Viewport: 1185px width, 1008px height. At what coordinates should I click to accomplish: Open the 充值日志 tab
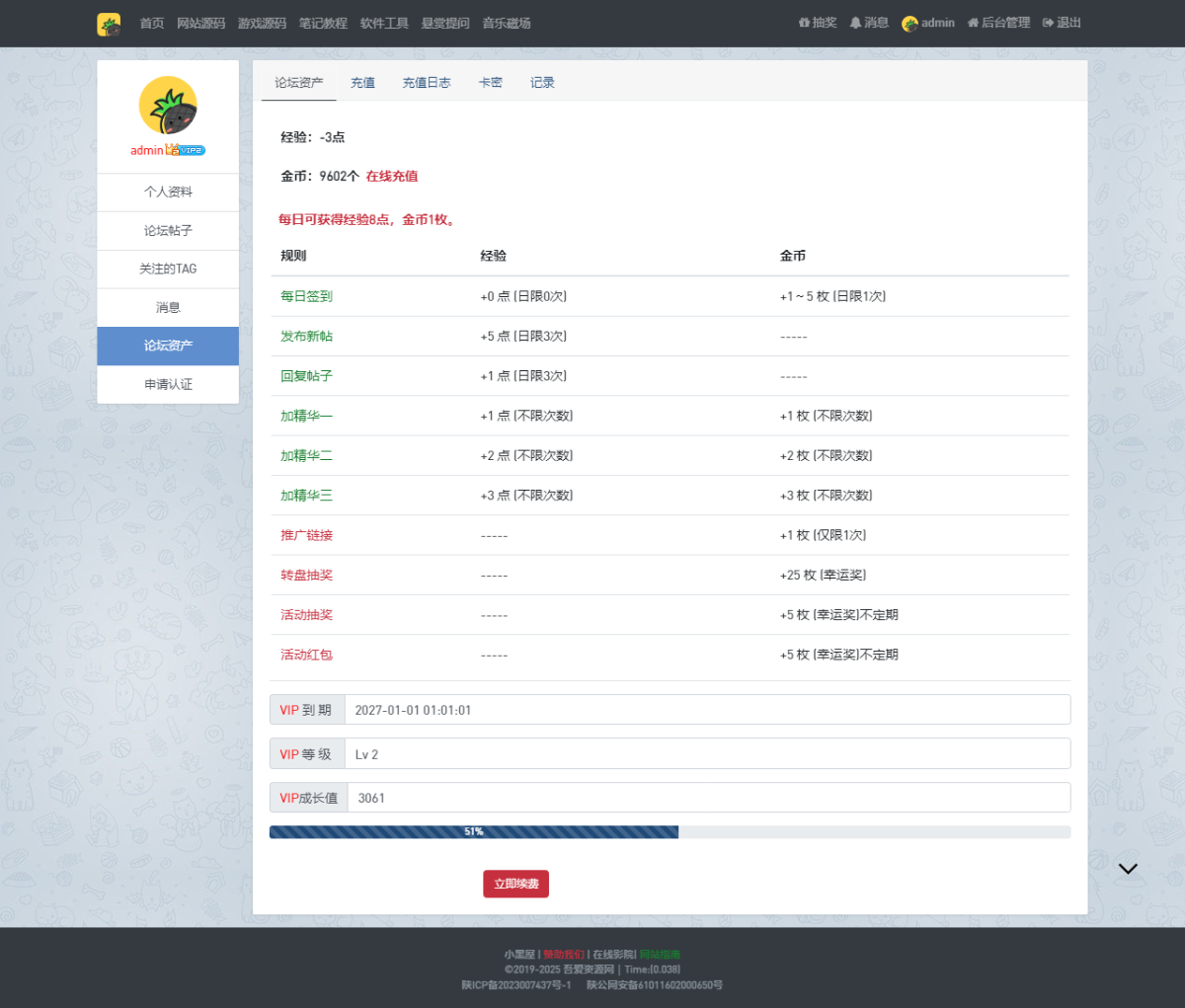click(426, 83)
